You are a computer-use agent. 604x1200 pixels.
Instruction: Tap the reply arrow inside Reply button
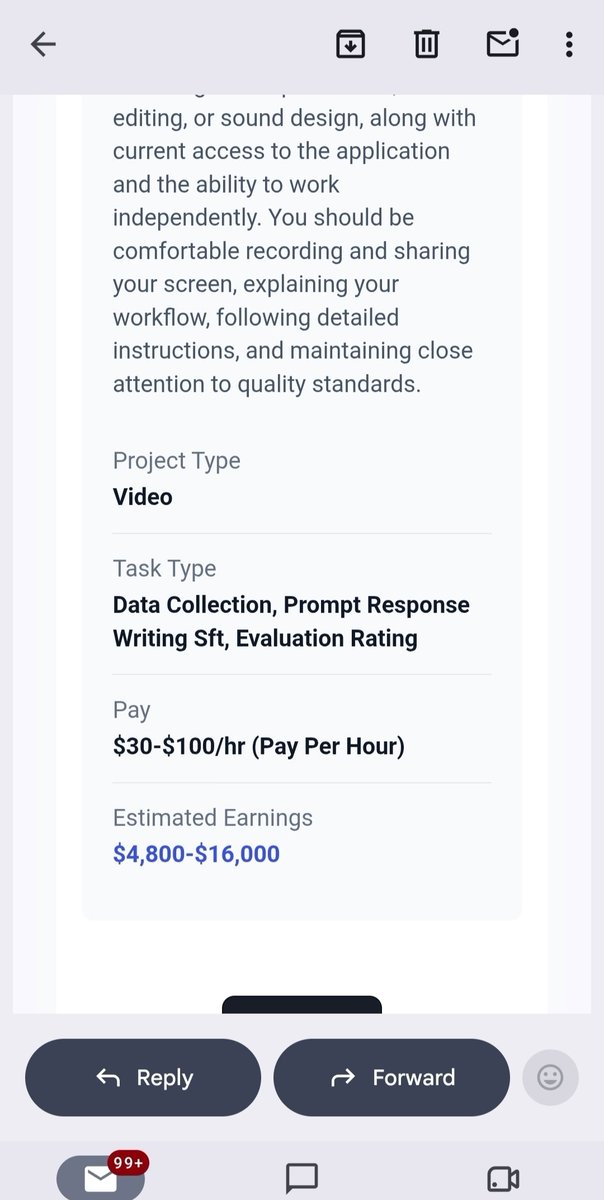point(108,1077)
